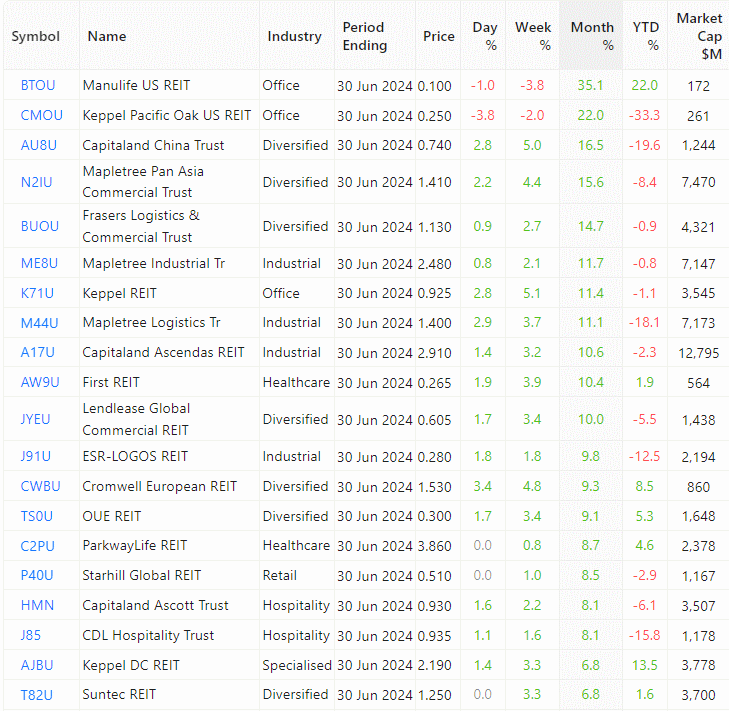729x711 pixels.
Task: Sort by the Period Ending header
Action: pyautogui.click(x=365, y=36)
